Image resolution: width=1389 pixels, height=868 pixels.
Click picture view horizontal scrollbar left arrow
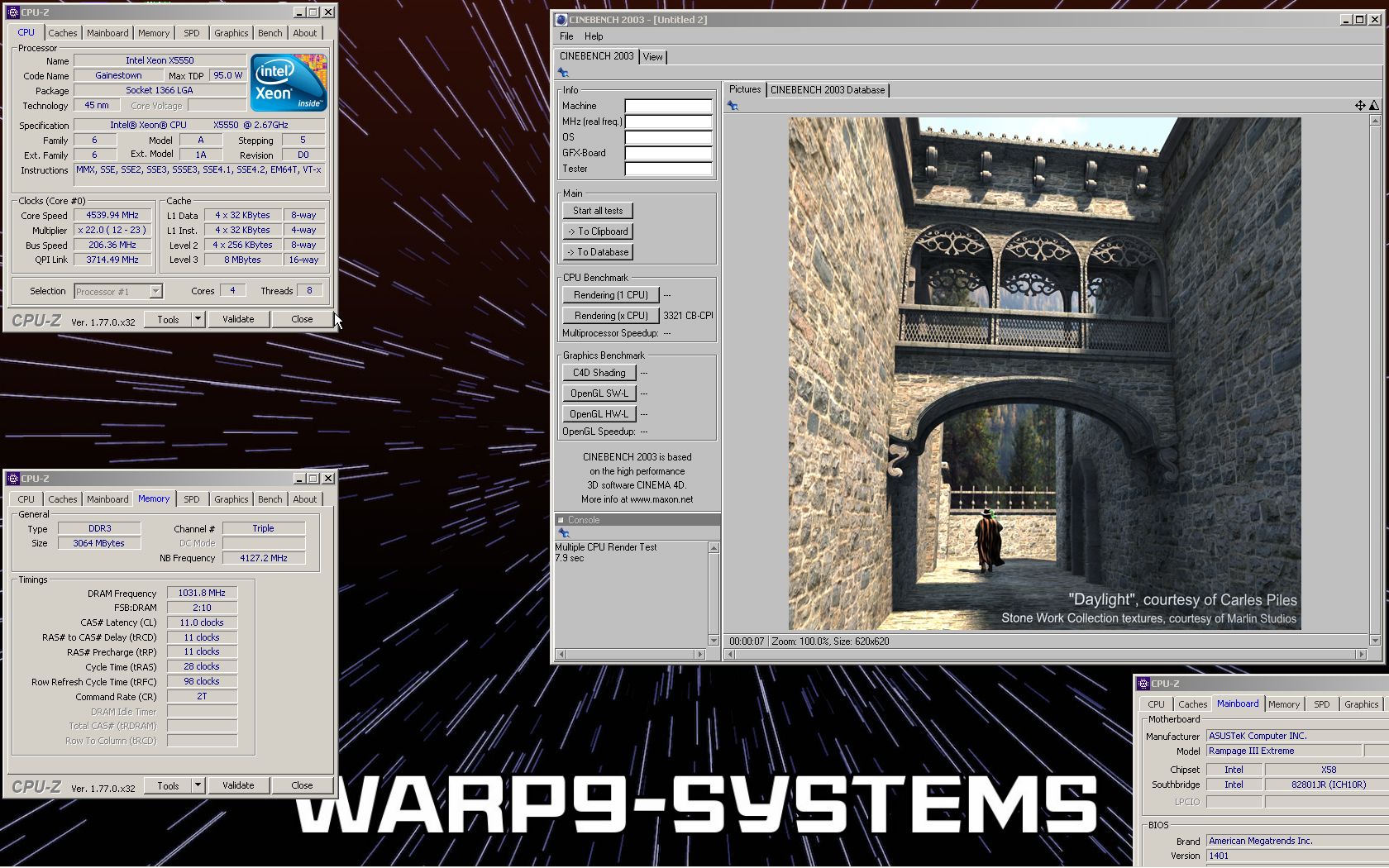[730, 654]
